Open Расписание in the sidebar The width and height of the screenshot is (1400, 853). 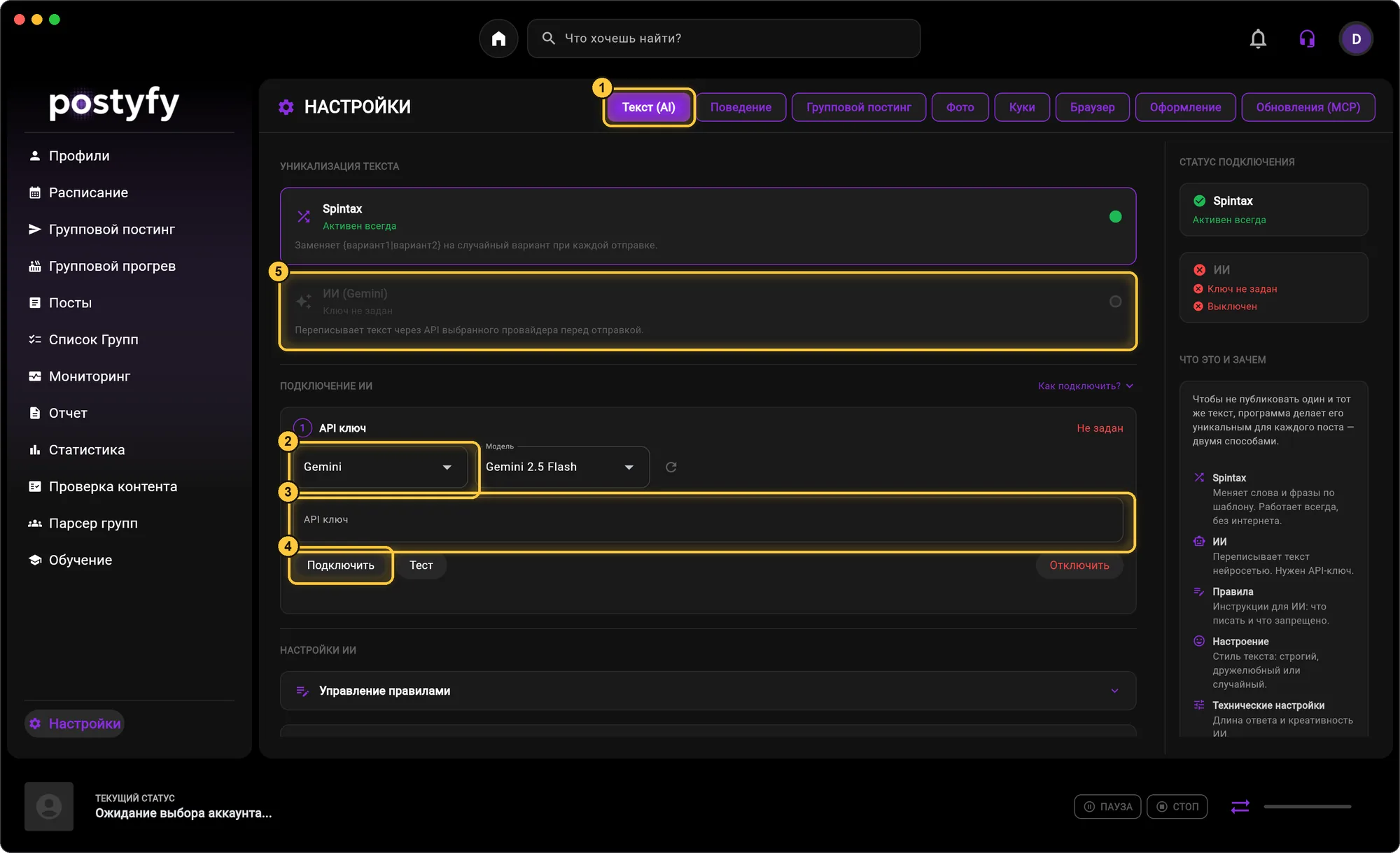(x=78, y=192)
